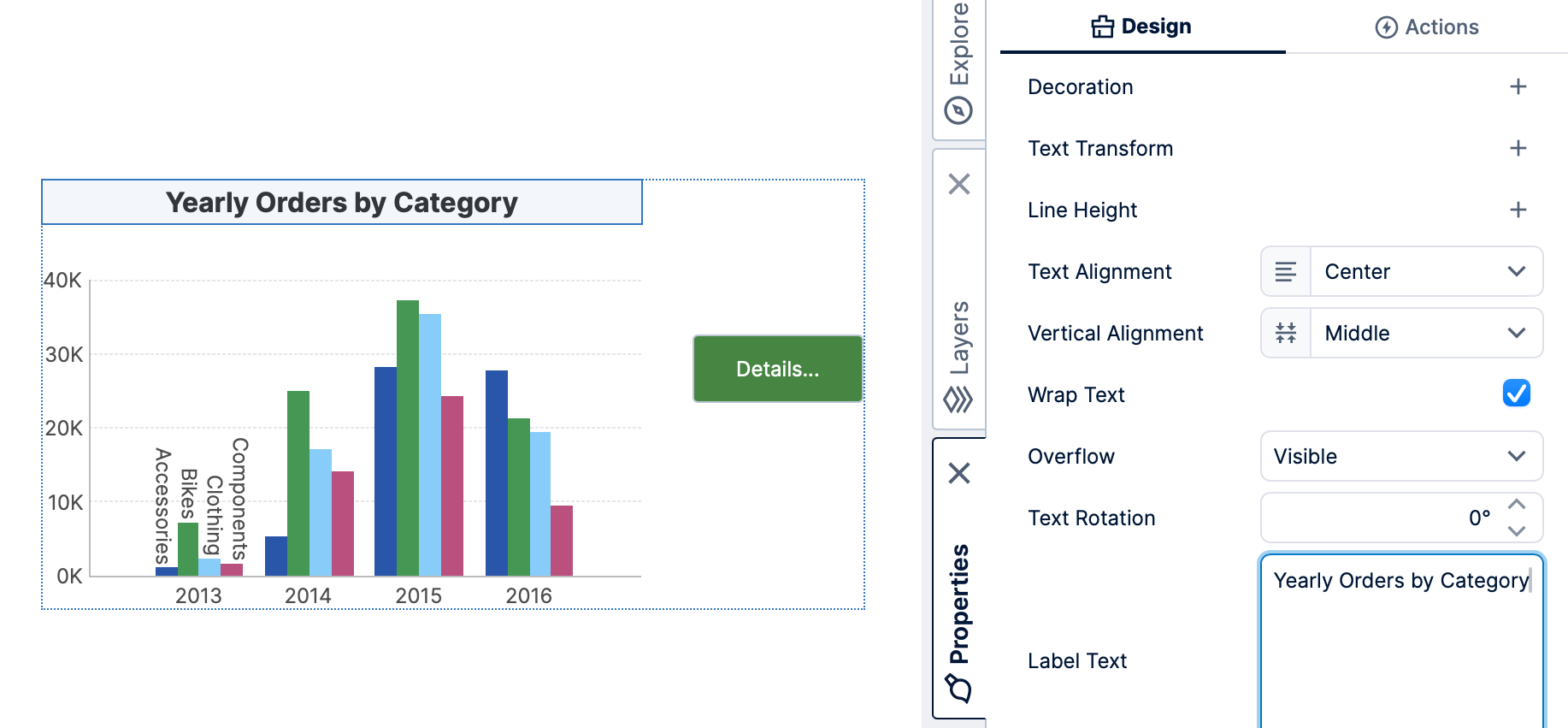Close the Layers panel with X
Image resolution: width=1568 pixels, height=728 pixels.
click(x=959, y=184)
